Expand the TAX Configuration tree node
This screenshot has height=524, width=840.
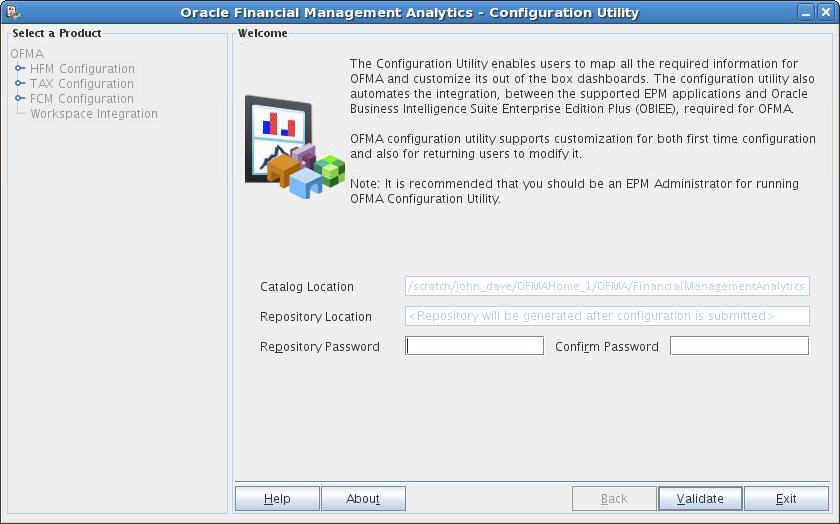point(20,83)
